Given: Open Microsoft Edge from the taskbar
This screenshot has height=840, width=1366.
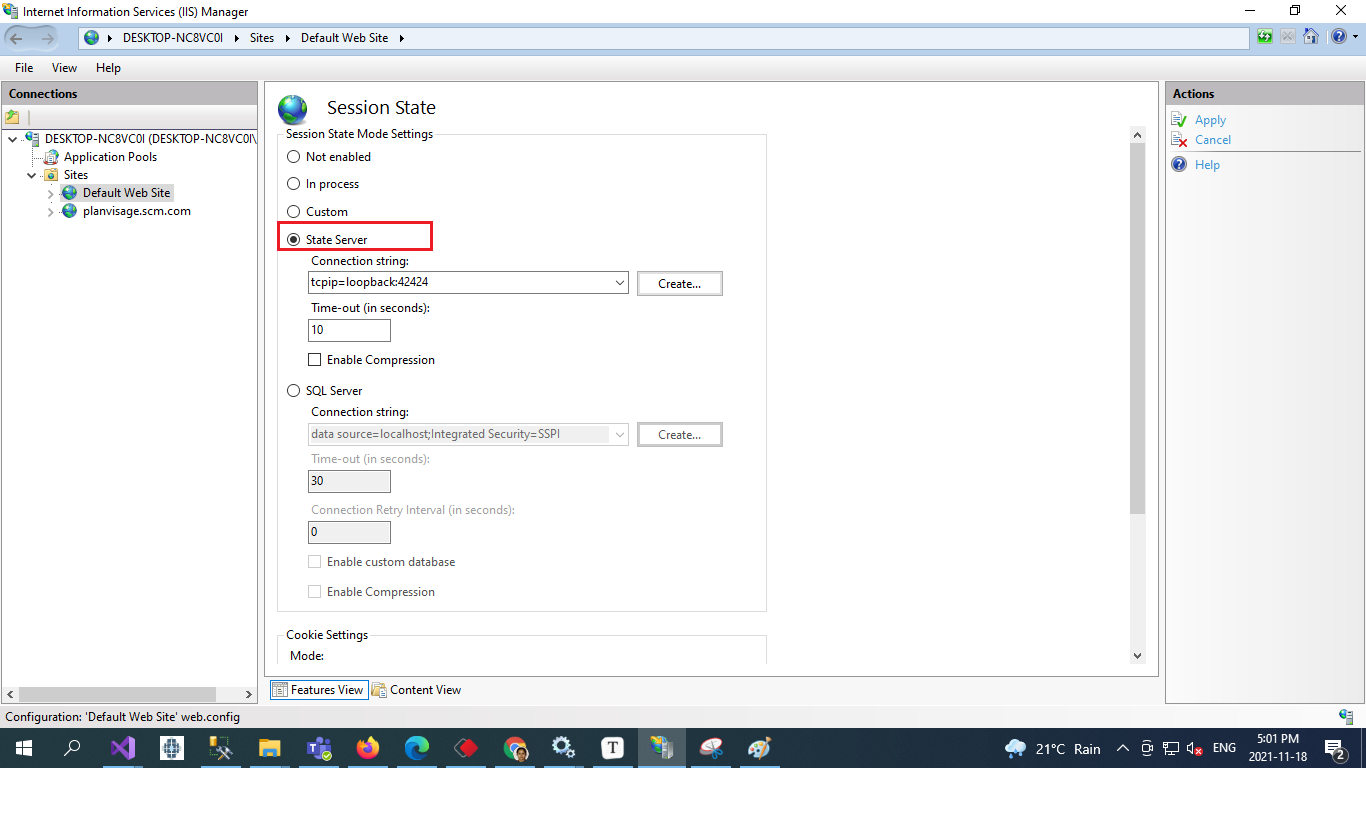Looking at the screenshot, I should click(x=417, y=748).
